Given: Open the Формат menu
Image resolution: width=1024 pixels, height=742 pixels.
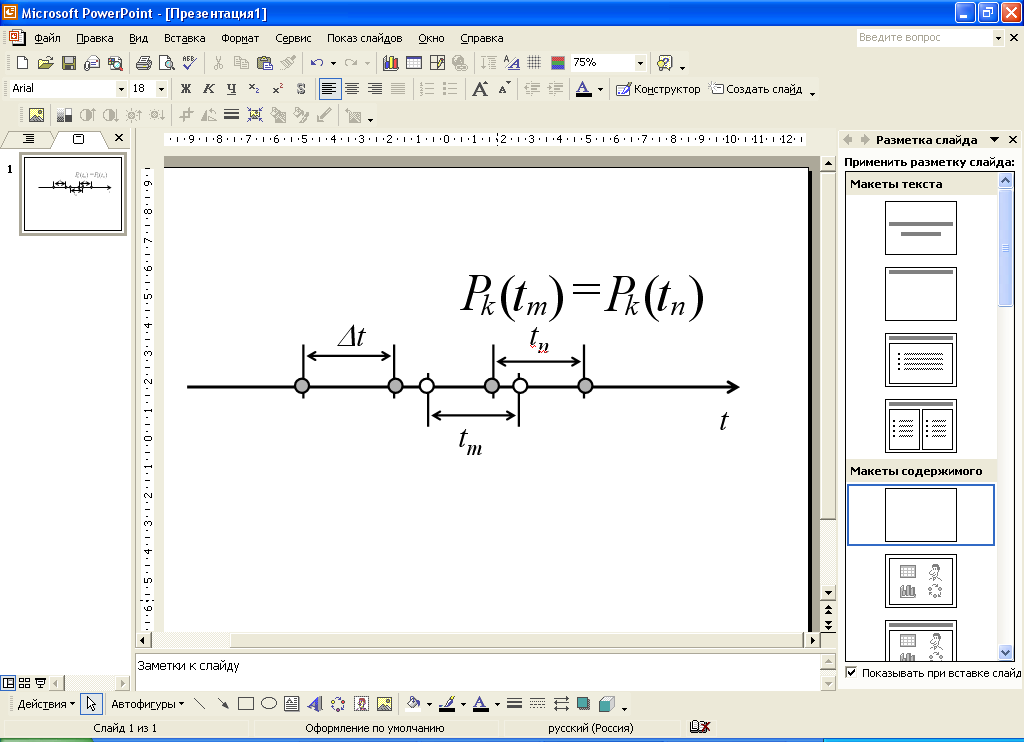Looking at the screenshot, I should (x=240, y=39).
